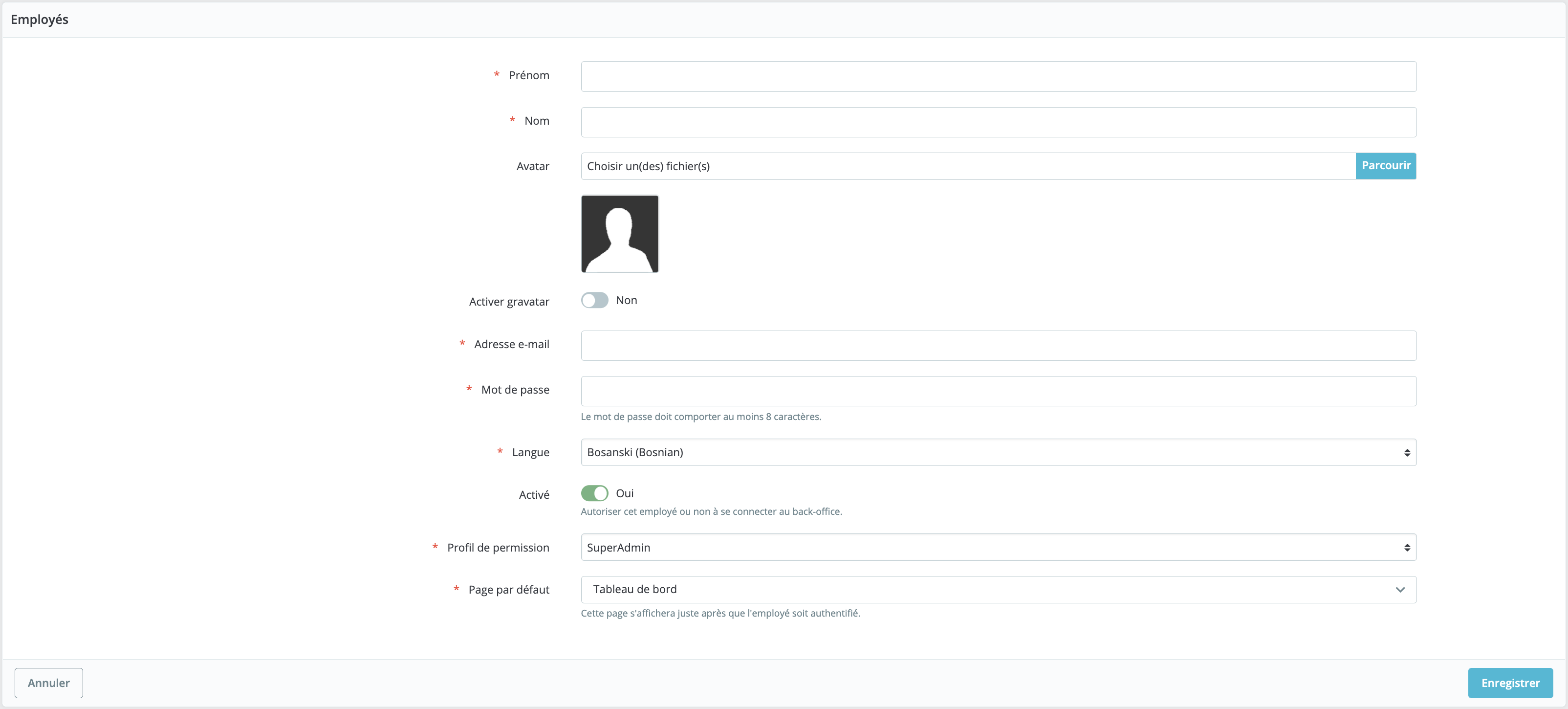Click the Langue field label
Screen dimensions: 1568x709
pos(530,453)
